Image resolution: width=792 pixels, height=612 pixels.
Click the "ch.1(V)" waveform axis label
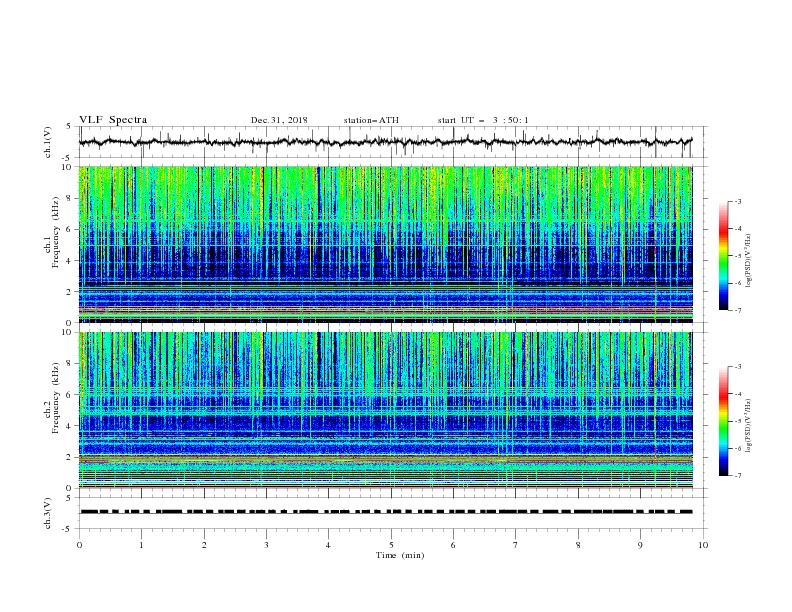[x=48, y=142]
